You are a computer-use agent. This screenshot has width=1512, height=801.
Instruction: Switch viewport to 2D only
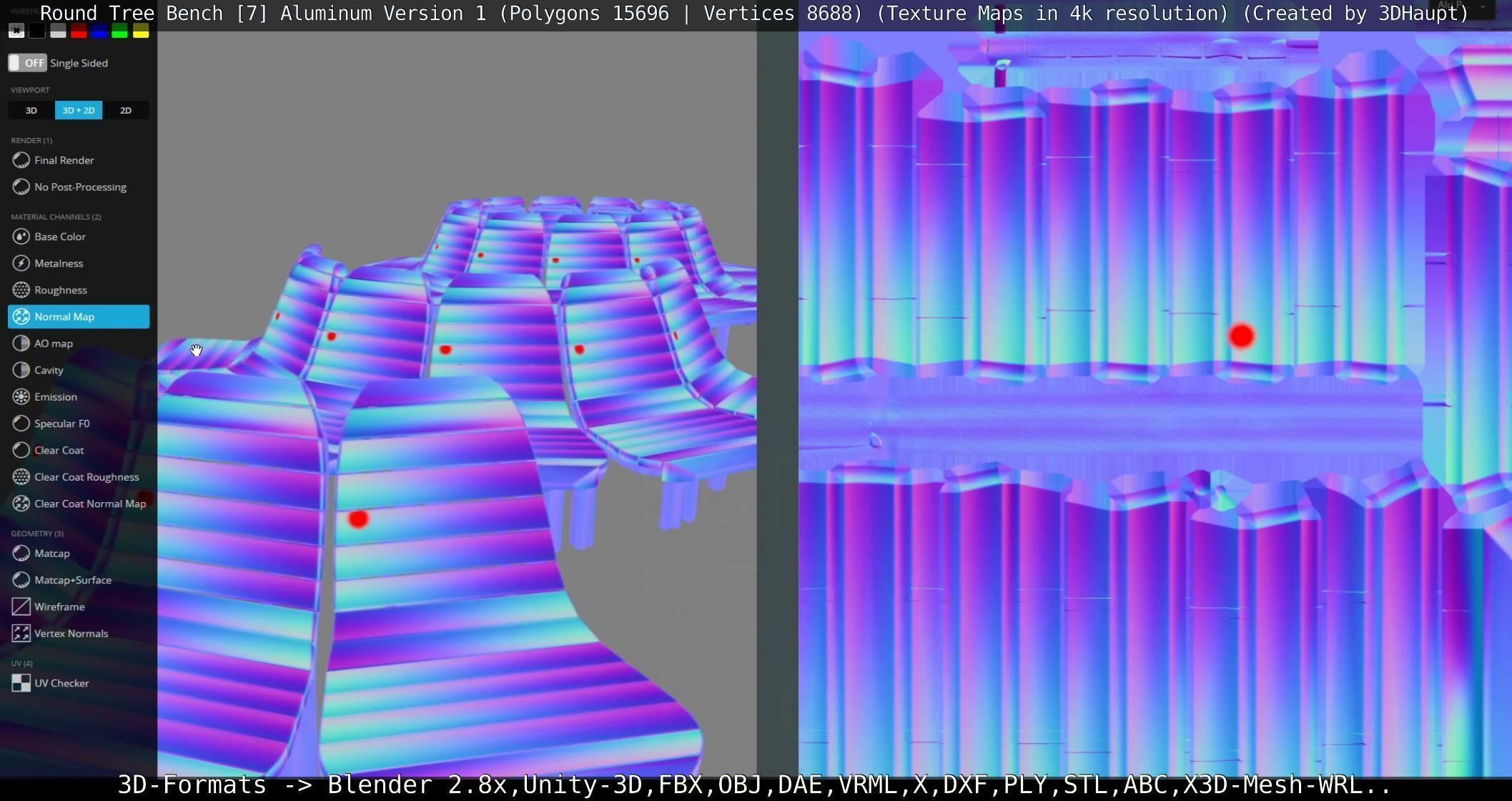126,110
